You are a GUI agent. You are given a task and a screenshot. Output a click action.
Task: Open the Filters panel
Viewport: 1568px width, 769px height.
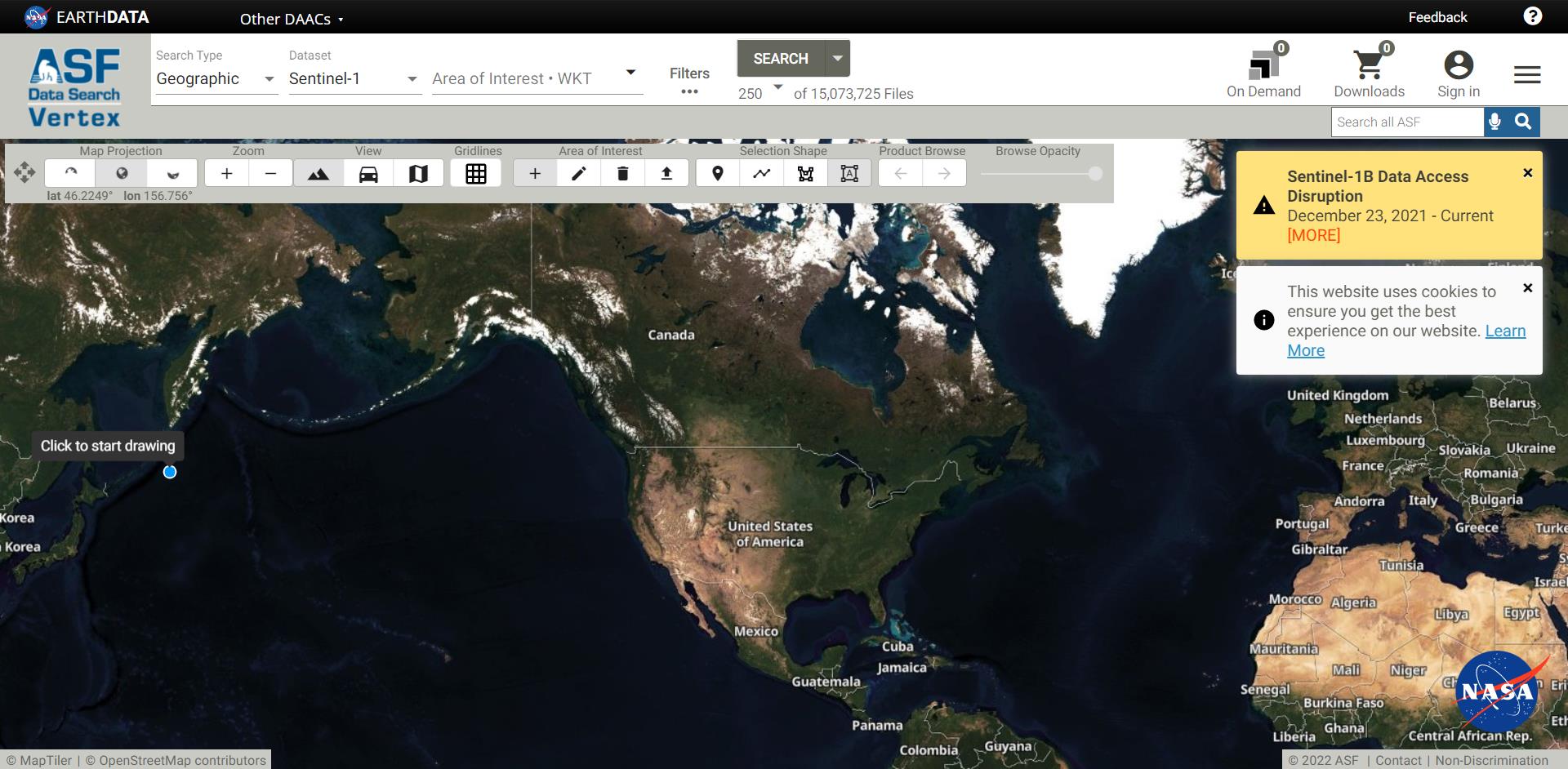[689, 80]
